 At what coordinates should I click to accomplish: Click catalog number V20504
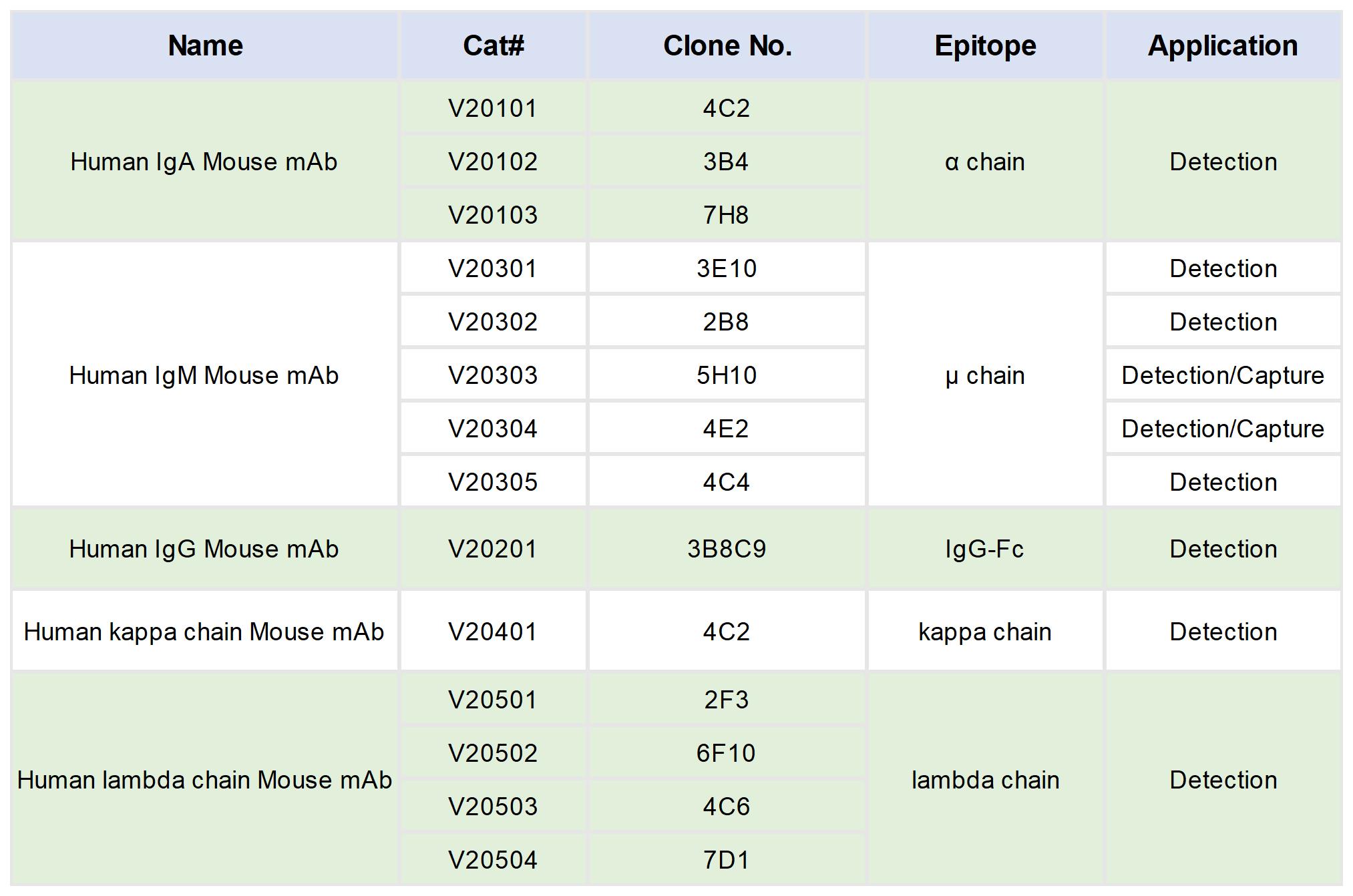(x=493, y=860)
